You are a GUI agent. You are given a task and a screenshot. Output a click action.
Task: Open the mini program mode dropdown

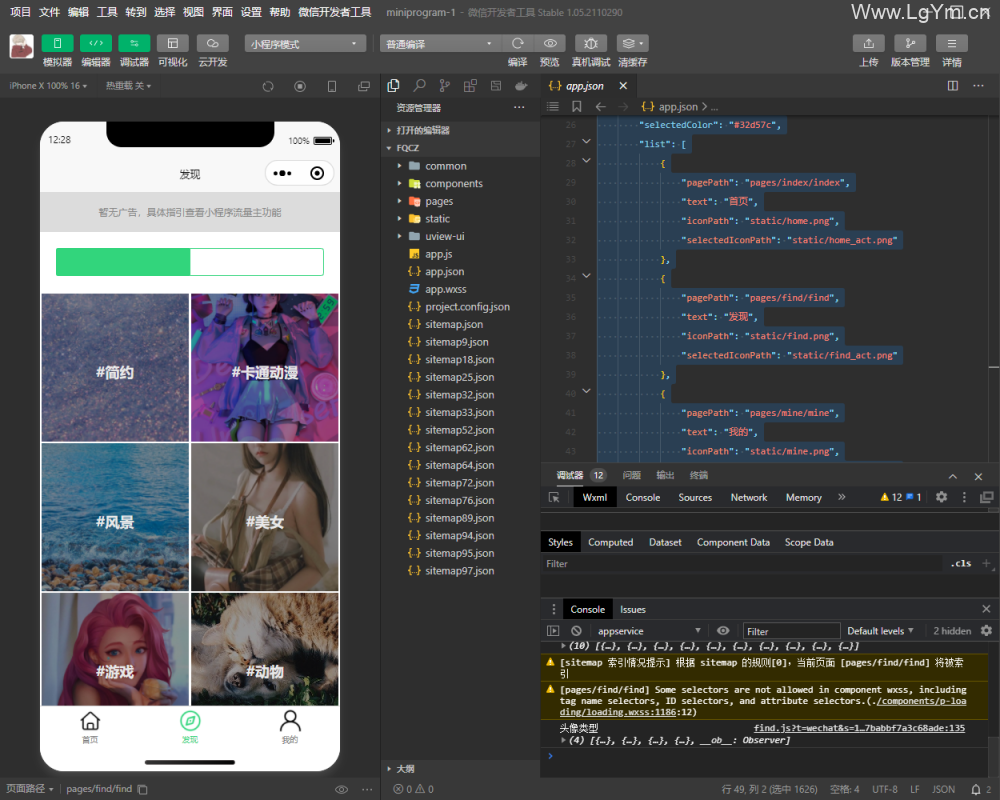(305, 43)
